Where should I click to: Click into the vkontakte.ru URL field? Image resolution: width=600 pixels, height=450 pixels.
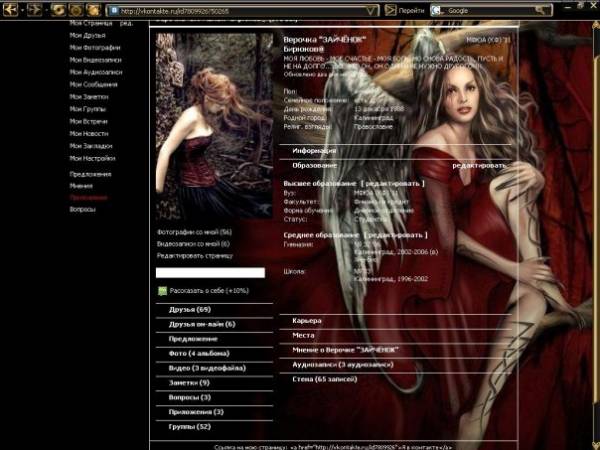pyautogui.click(x=241, y=11)
